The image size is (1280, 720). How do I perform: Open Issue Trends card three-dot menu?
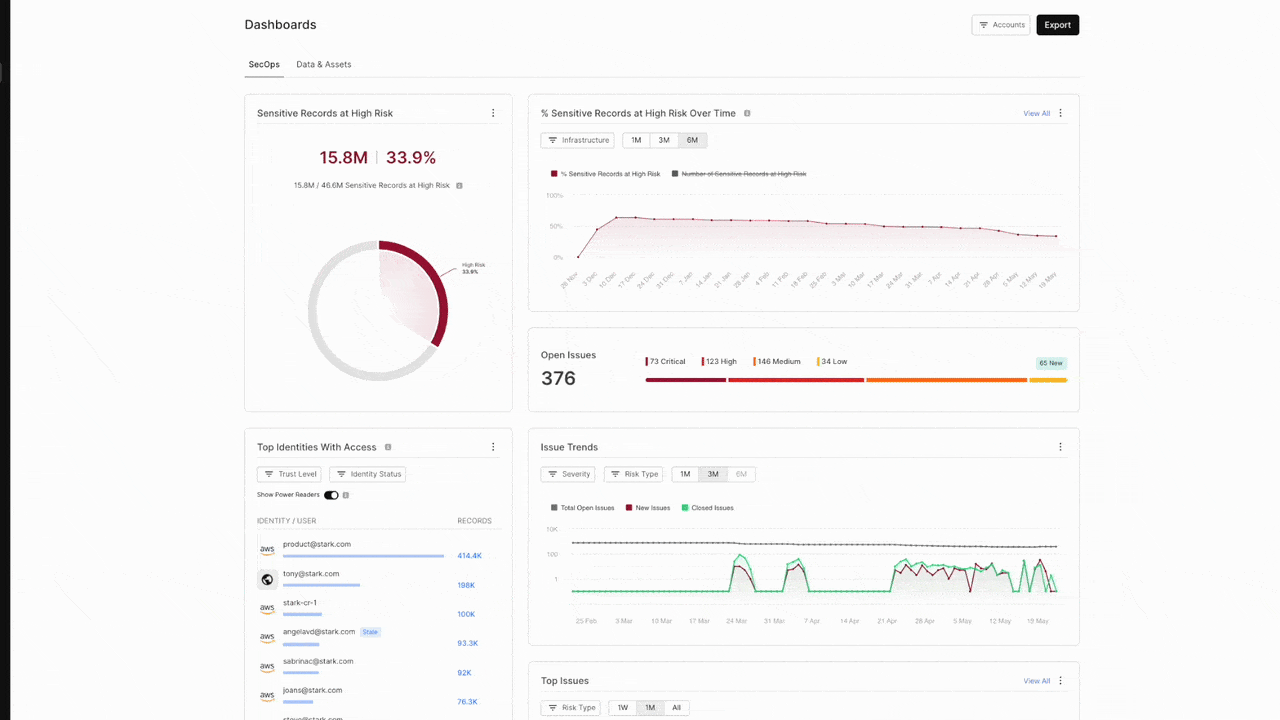[1061, 447]
